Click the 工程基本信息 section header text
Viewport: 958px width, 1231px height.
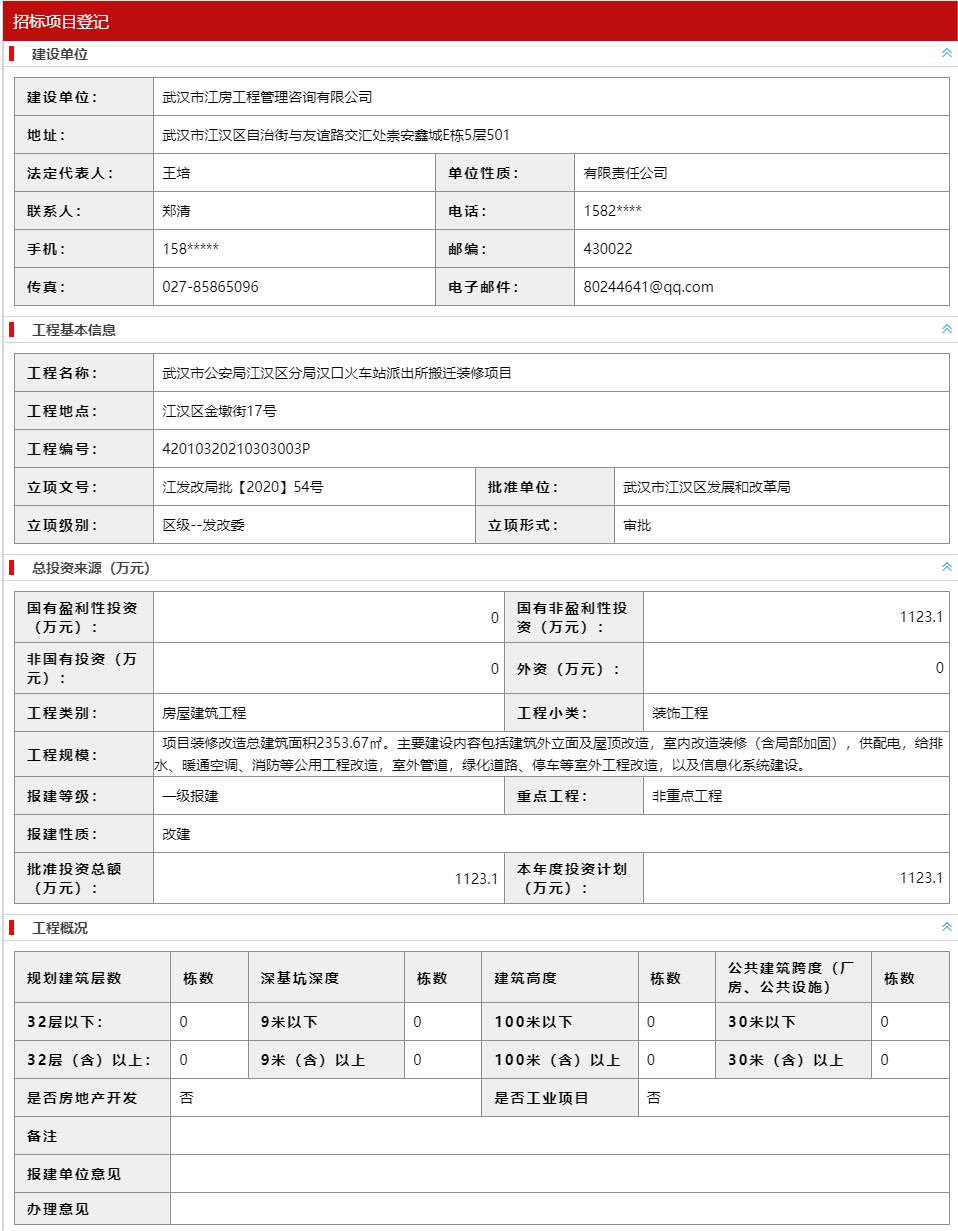coord(74,330)
